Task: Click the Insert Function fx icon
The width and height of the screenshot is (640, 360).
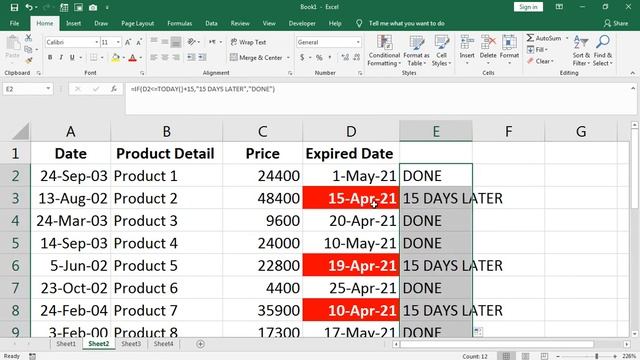Action: (x=114, y=89)
